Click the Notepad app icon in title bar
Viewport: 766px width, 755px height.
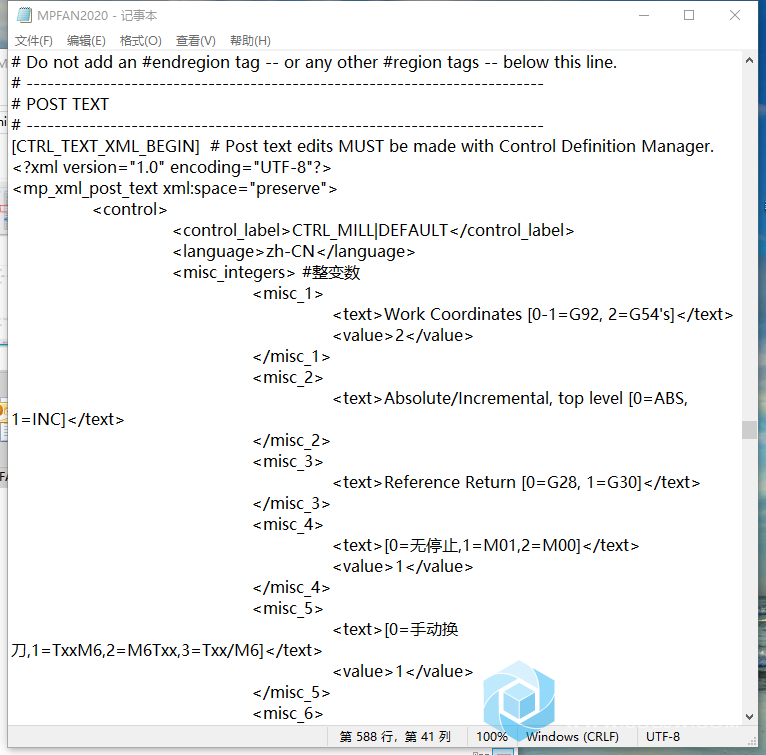tap(24, 15)
